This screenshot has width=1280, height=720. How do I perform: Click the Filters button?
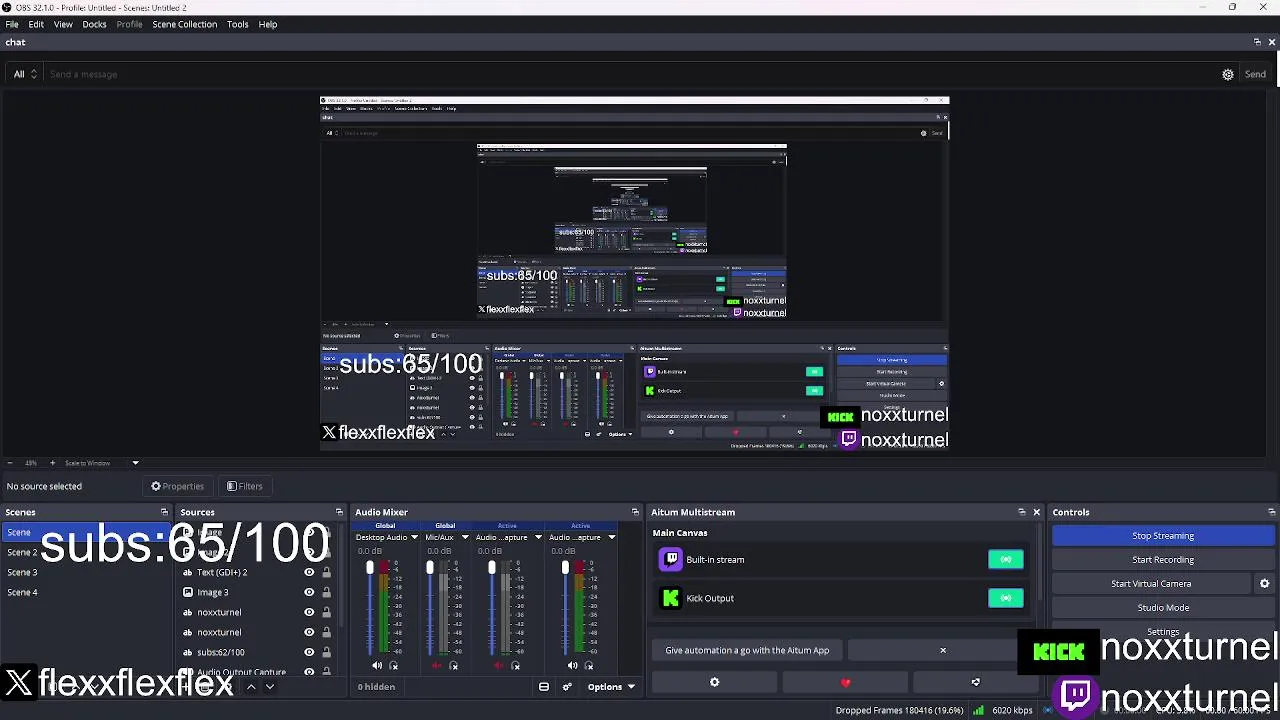coord(245,486)
